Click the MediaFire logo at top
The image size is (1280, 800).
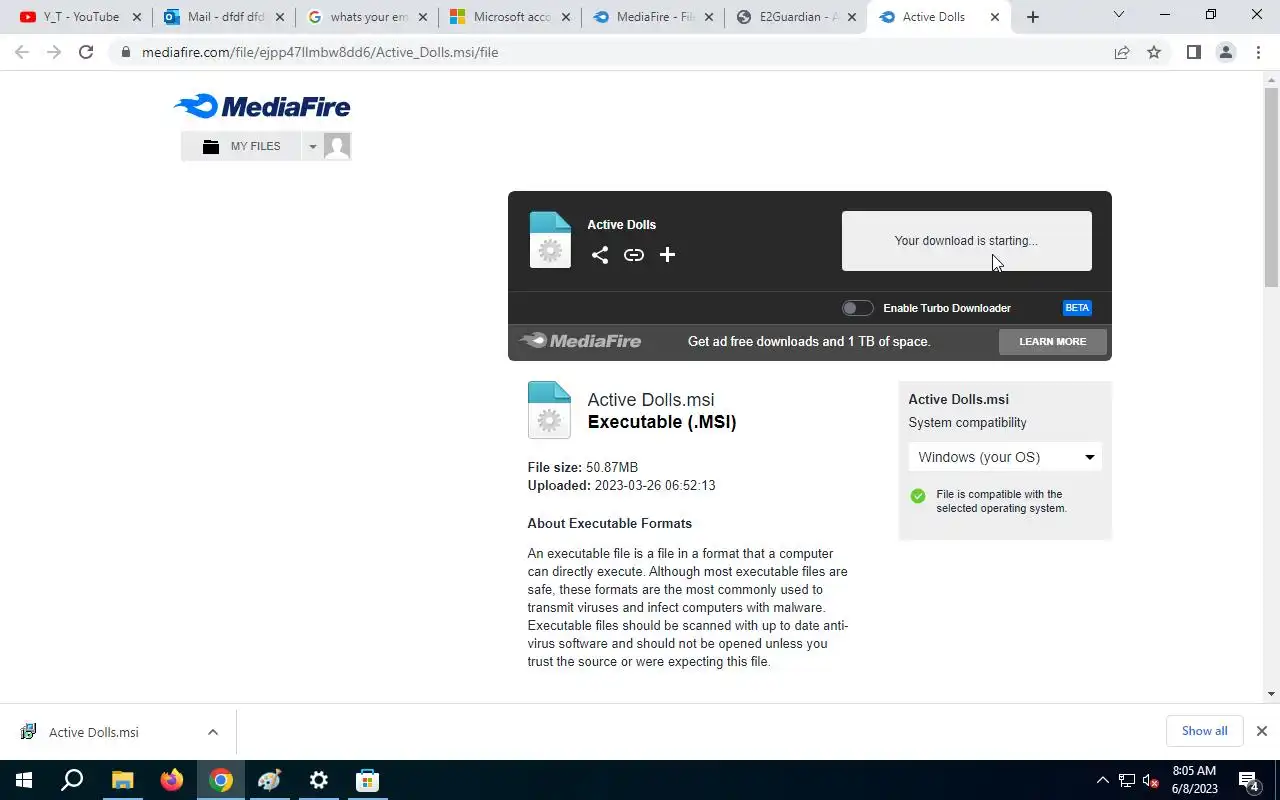pos(262,106)
